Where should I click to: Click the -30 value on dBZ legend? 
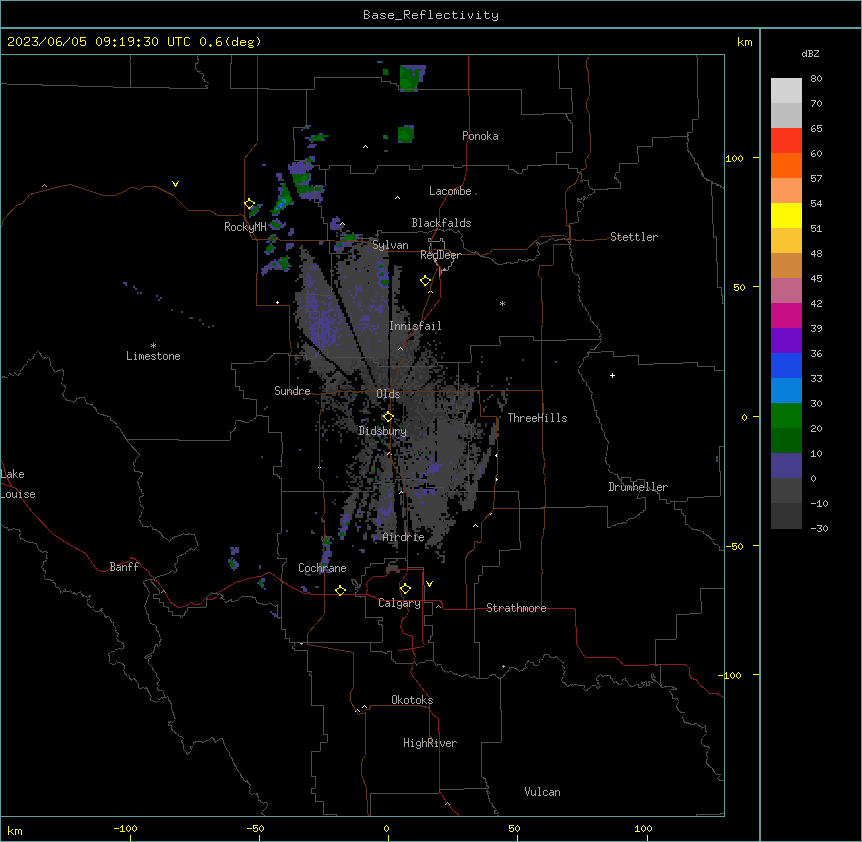pos(820,528)
